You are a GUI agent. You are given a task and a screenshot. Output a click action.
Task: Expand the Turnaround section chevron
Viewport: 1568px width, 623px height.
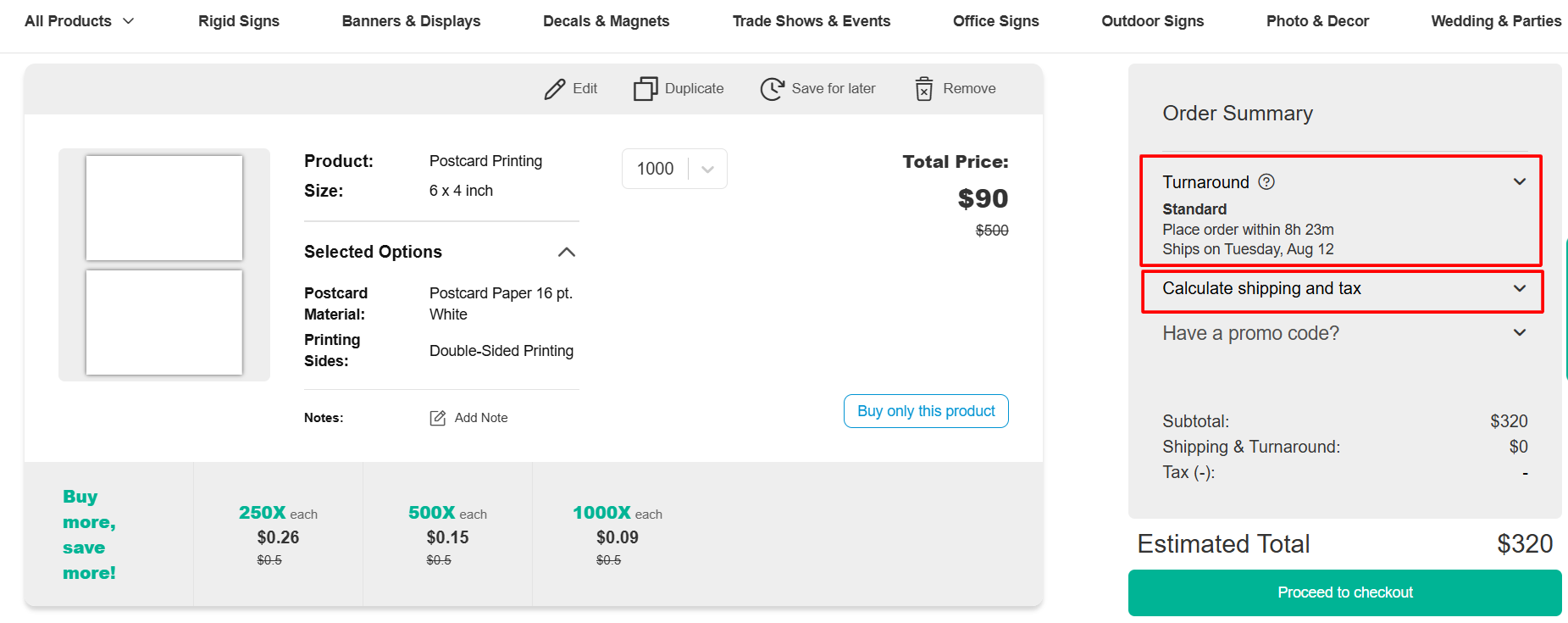tap(1520, 182)
